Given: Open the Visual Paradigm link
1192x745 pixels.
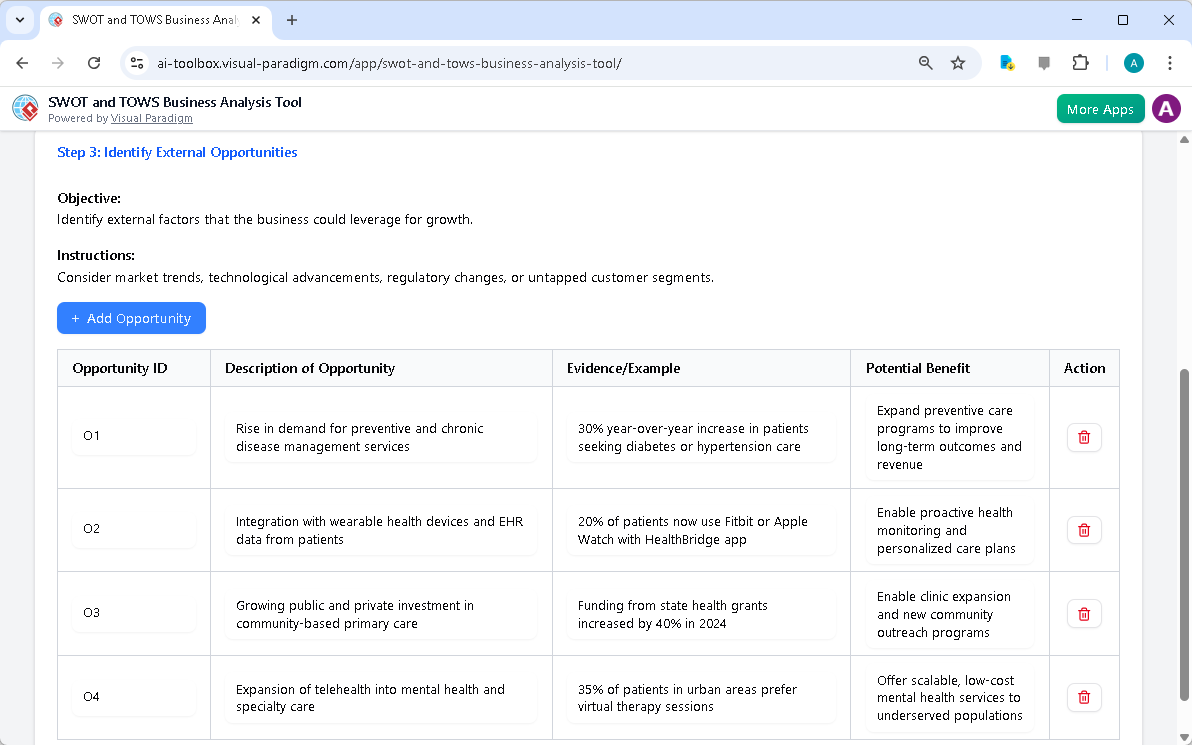Looking at the screenshot, I should 152,118.
